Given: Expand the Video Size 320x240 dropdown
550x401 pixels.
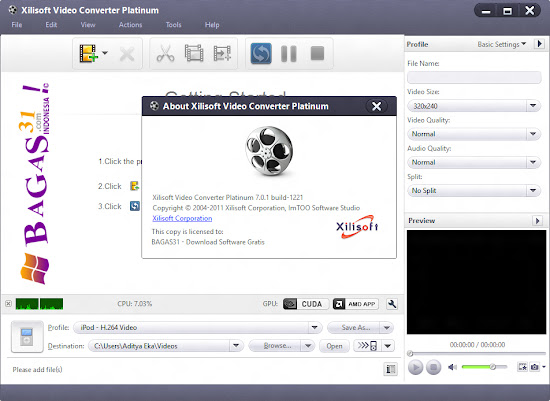Looking at the screenshot, I should pyautogui.click(x=474, y=106).
